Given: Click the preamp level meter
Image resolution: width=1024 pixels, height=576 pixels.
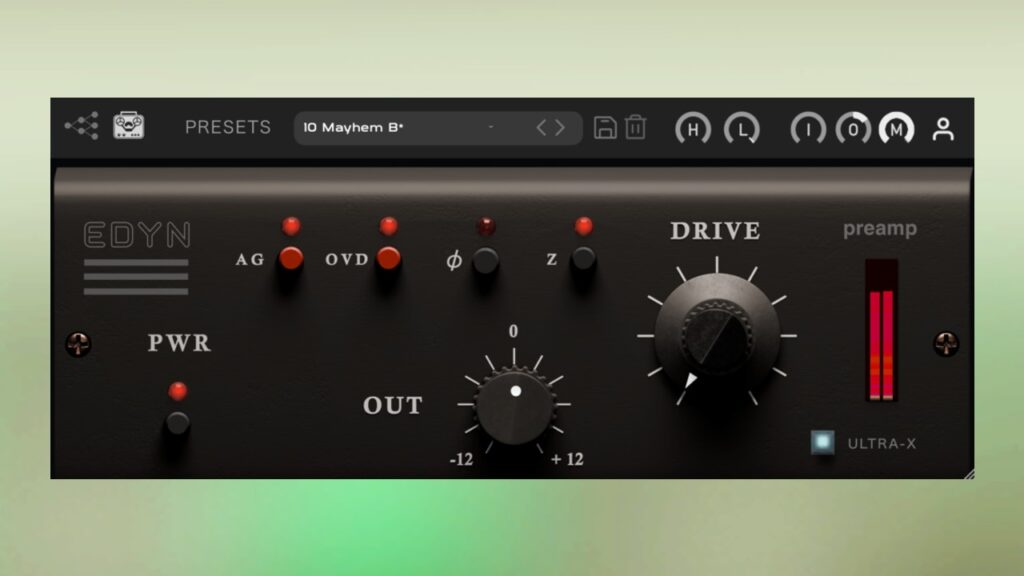Looking at the screenshot, I should (882, 330).
